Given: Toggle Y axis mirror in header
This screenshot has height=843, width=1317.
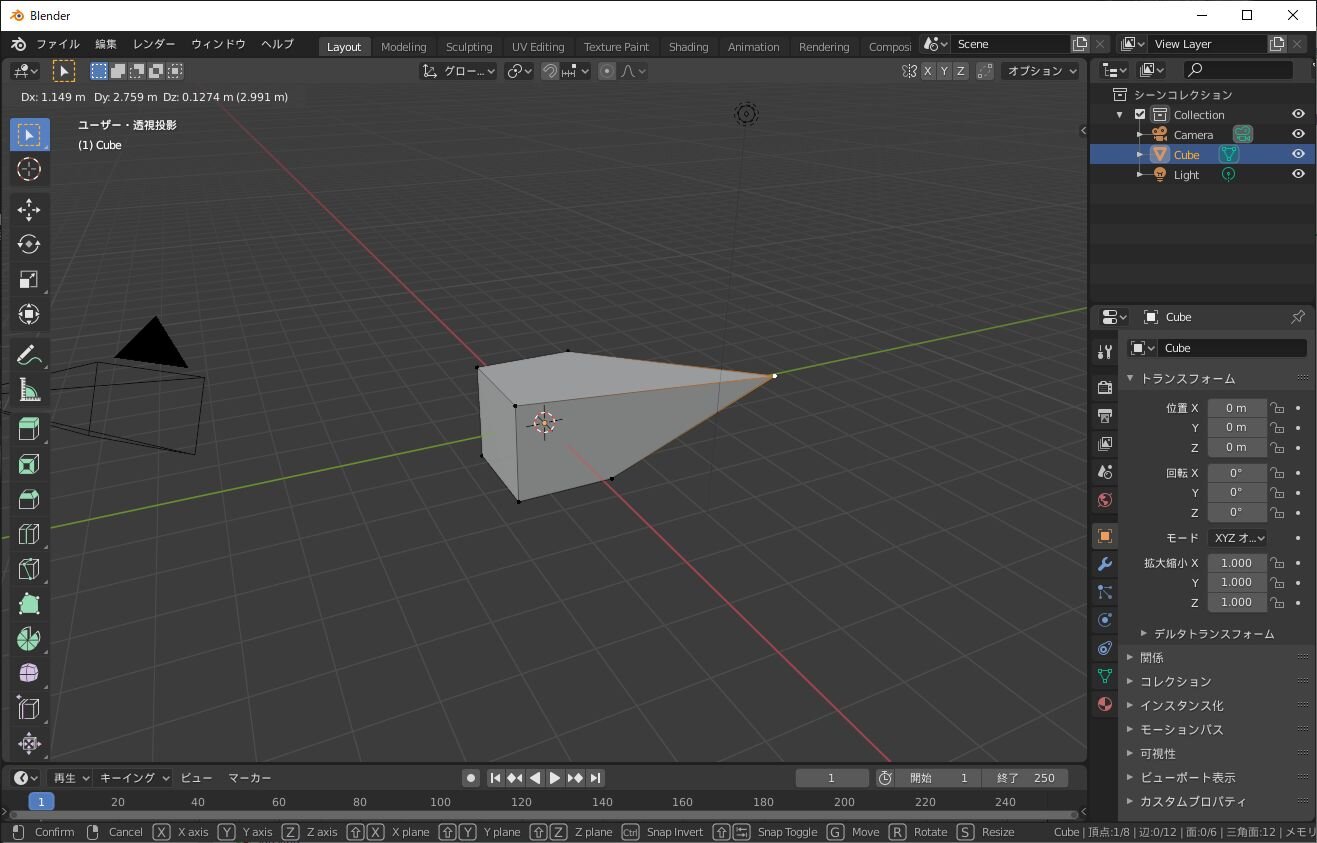Looking at the screenshot, I should pos(944,71).
